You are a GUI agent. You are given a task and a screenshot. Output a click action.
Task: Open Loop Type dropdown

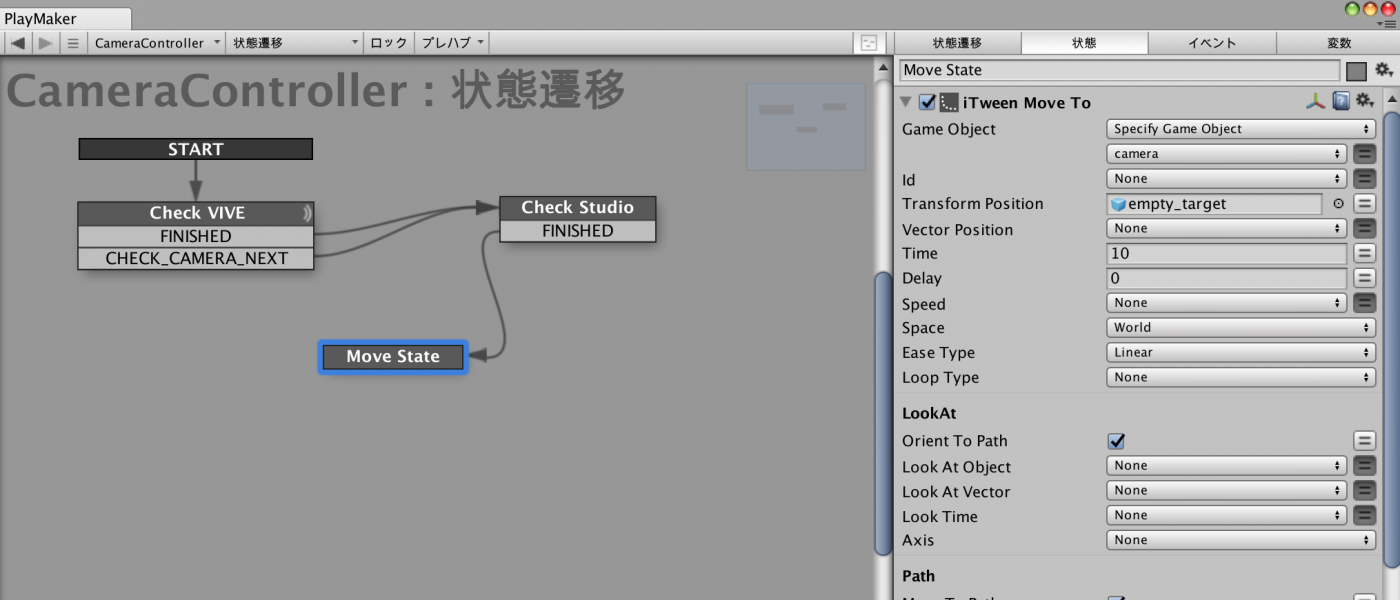(x=1241, y=378)
